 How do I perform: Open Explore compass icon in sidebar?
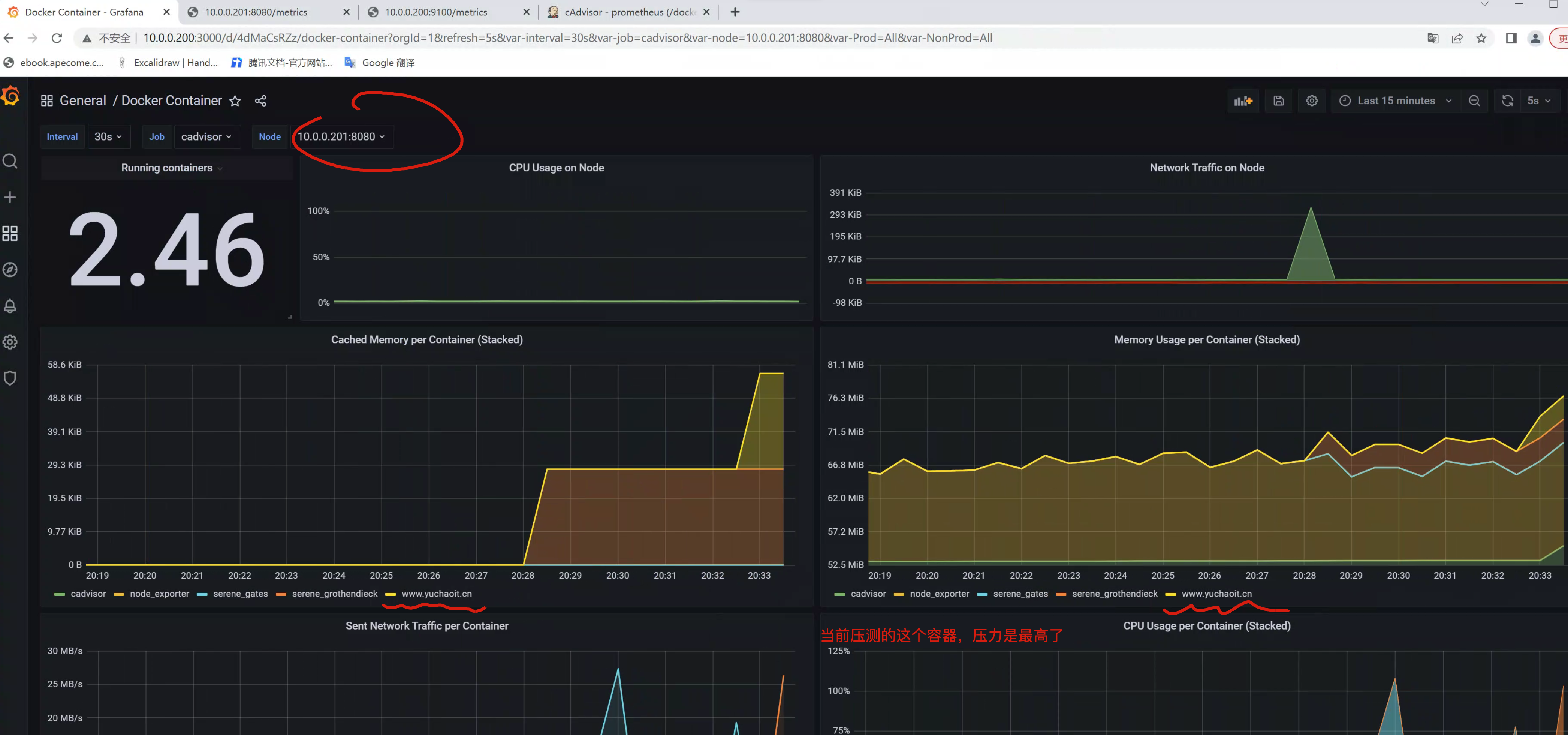pos(10,270)
